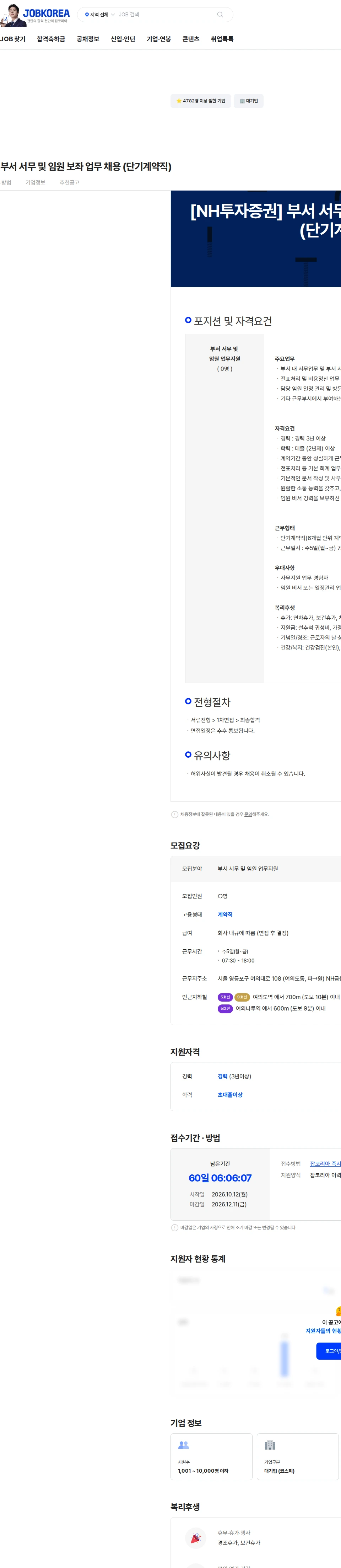Click the 60일 06:06:07 remaining time
Viewport: 341px width, 1568px height.
(x=220, y=1178)
